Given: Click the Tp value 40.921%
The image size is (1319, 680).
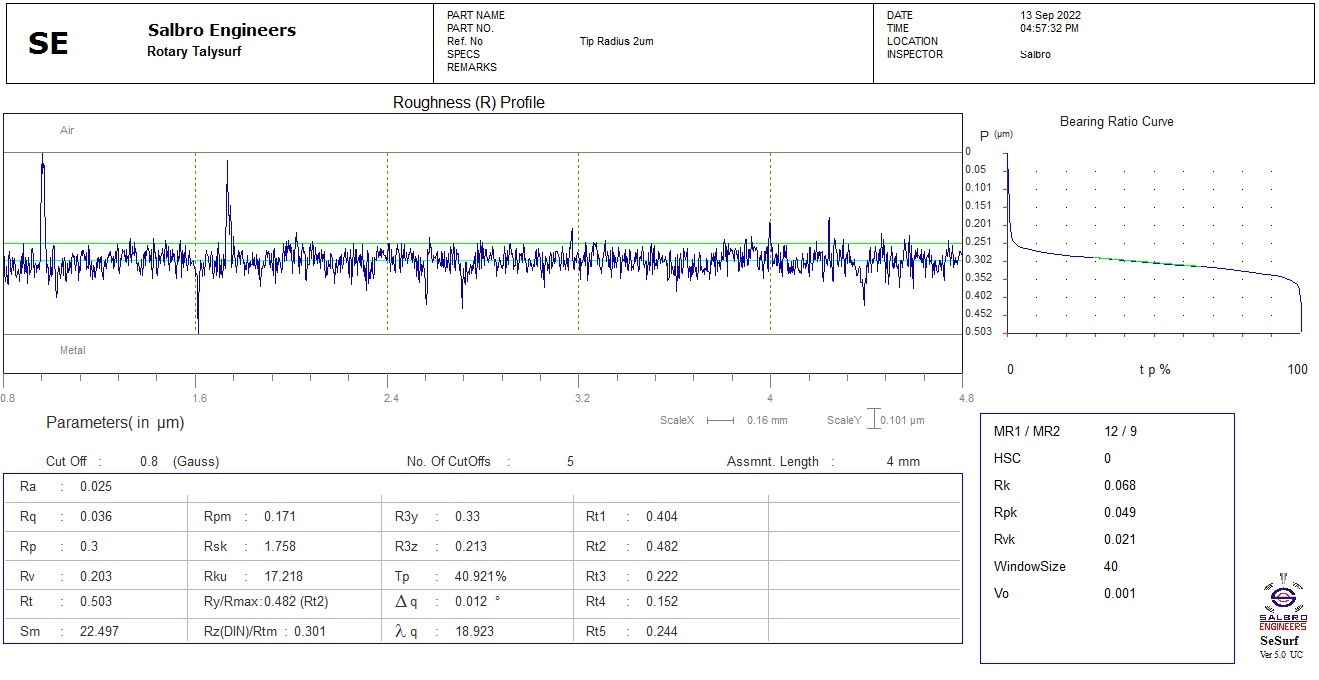Looking at the screenshot, I should (480, 577).
